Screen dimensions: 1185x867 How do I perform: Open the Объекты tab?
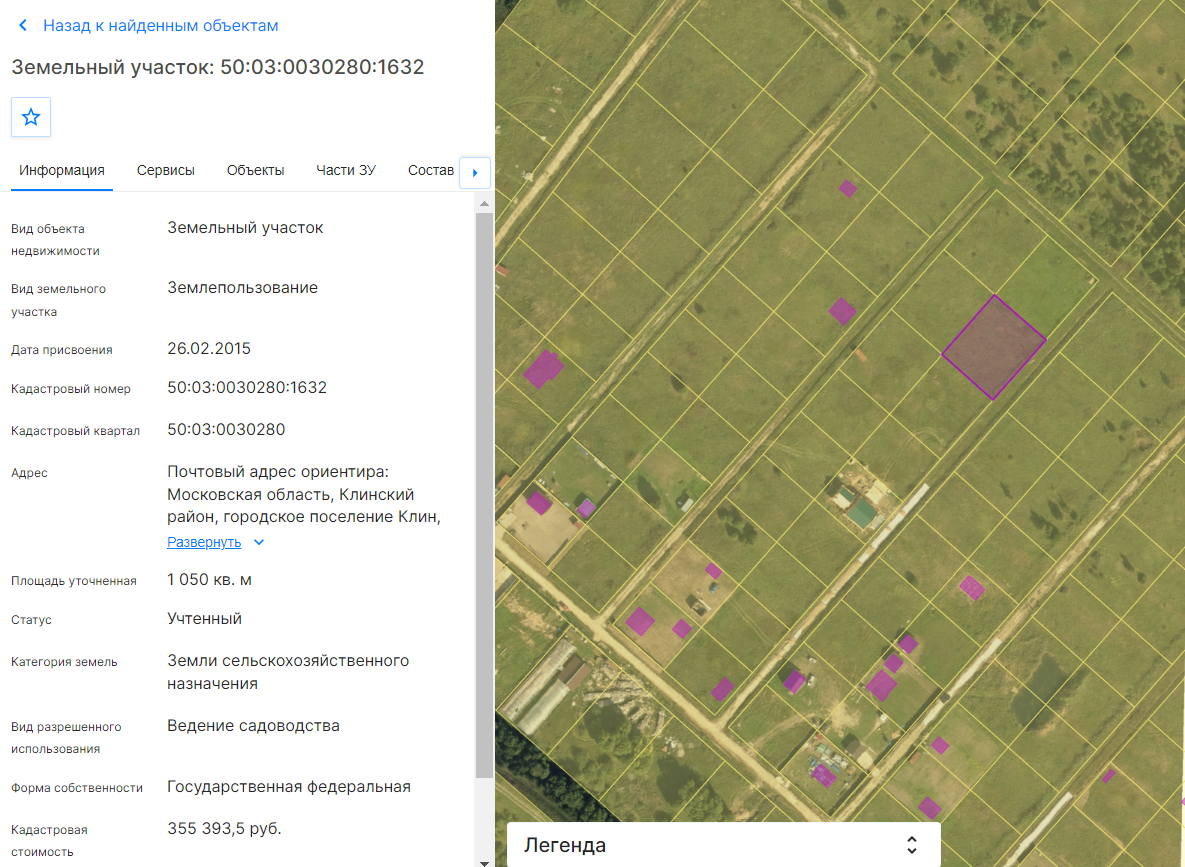pos(255,170)
